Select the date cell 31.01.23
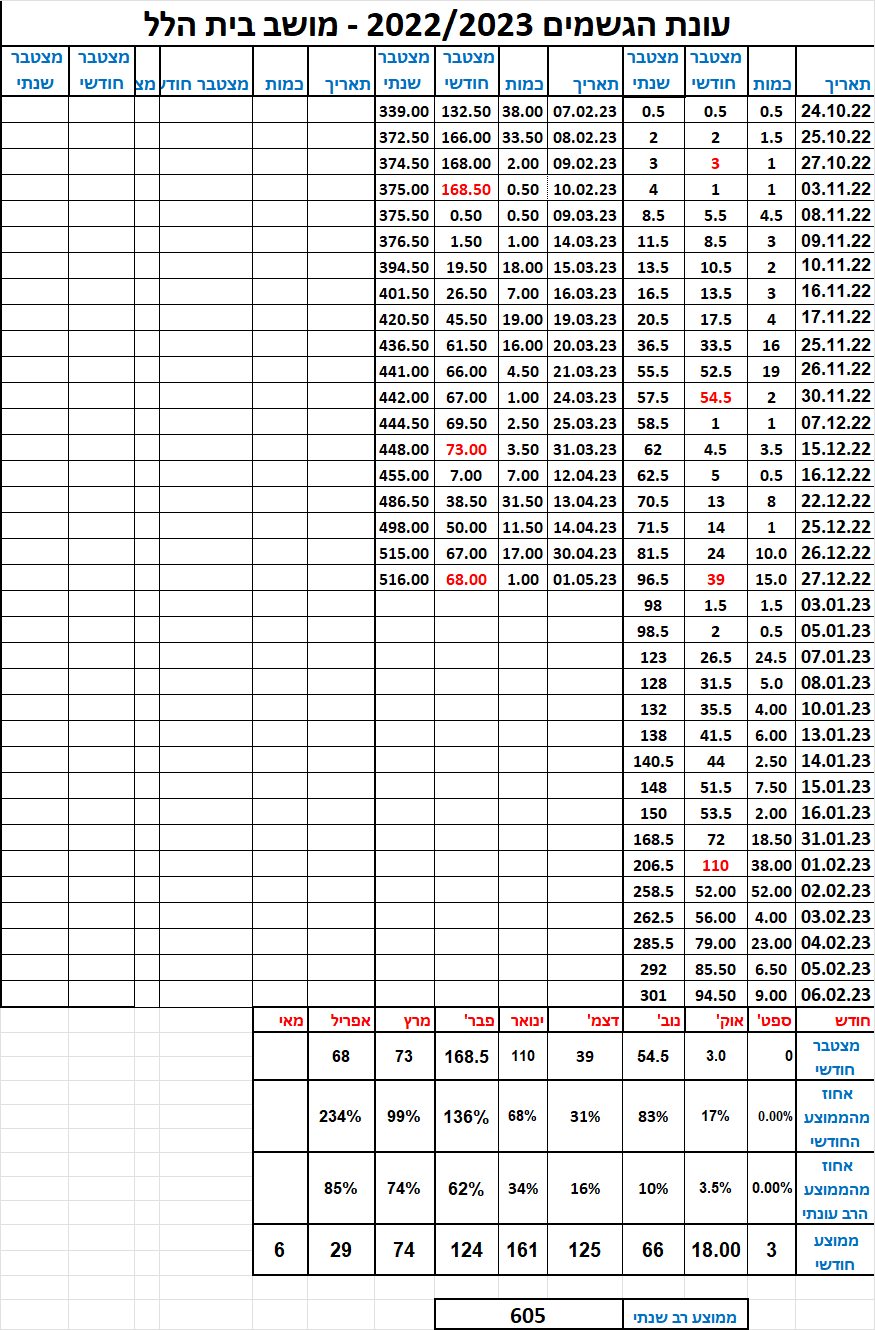875x1330 pixels. 835,838
